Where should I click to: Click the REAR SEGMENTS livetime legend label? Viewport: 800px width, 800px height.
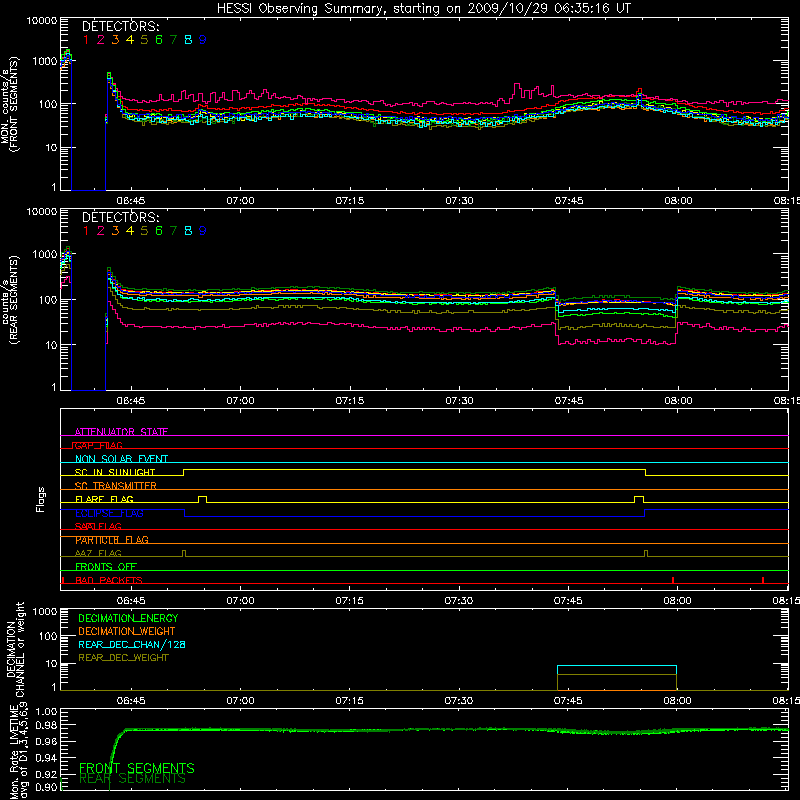(132, 779)
